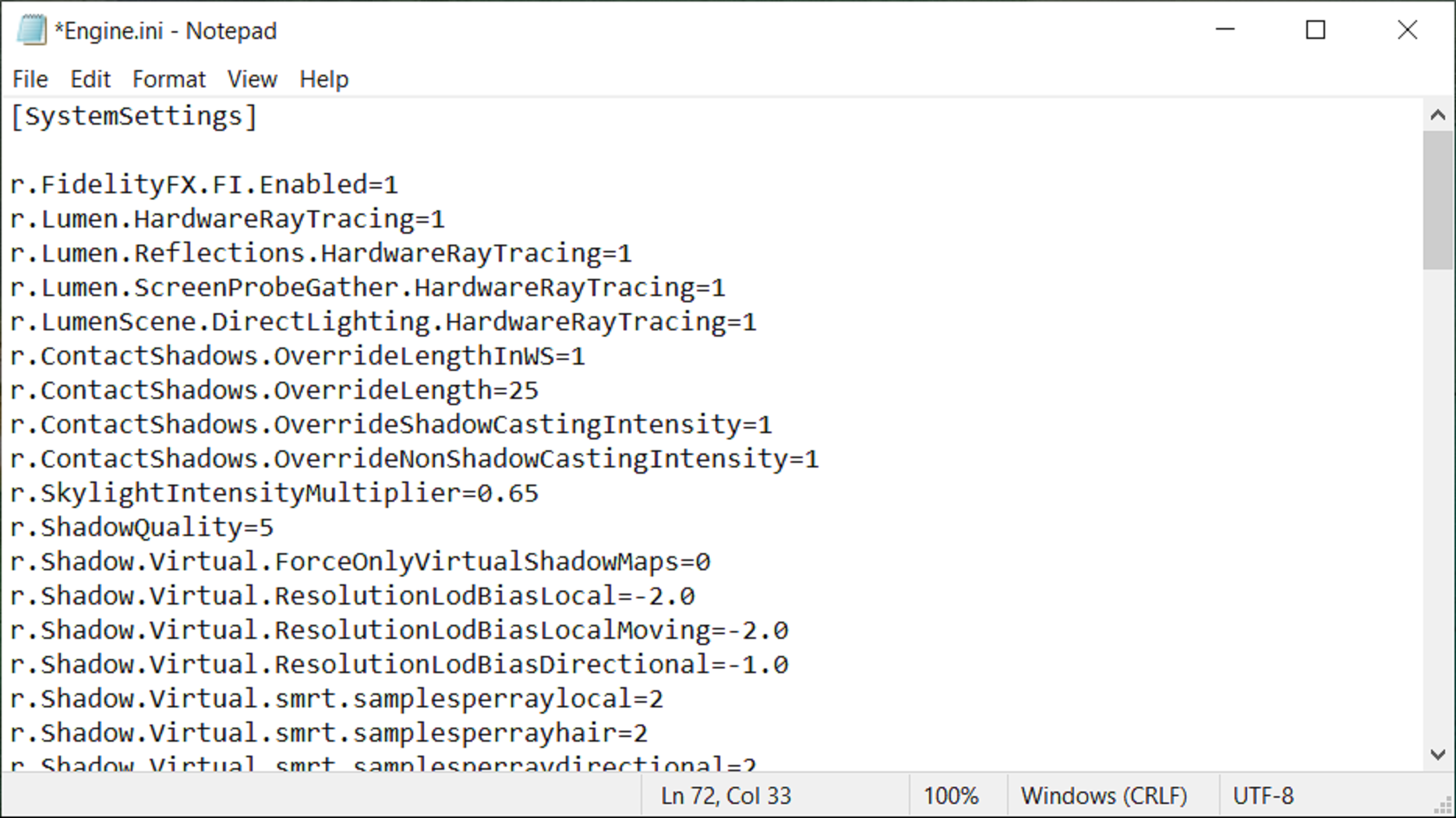
Task: Open the Edit menu
Action: [90, 79]
